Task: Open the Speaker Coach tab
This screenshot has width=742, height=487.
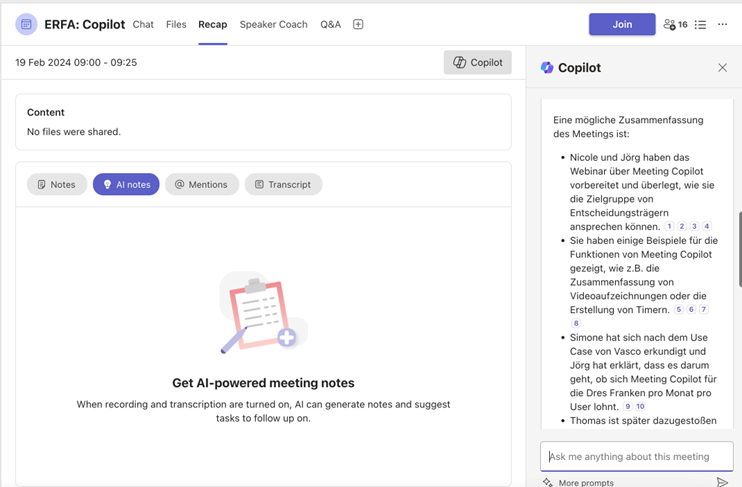Action: pos(274,24)
